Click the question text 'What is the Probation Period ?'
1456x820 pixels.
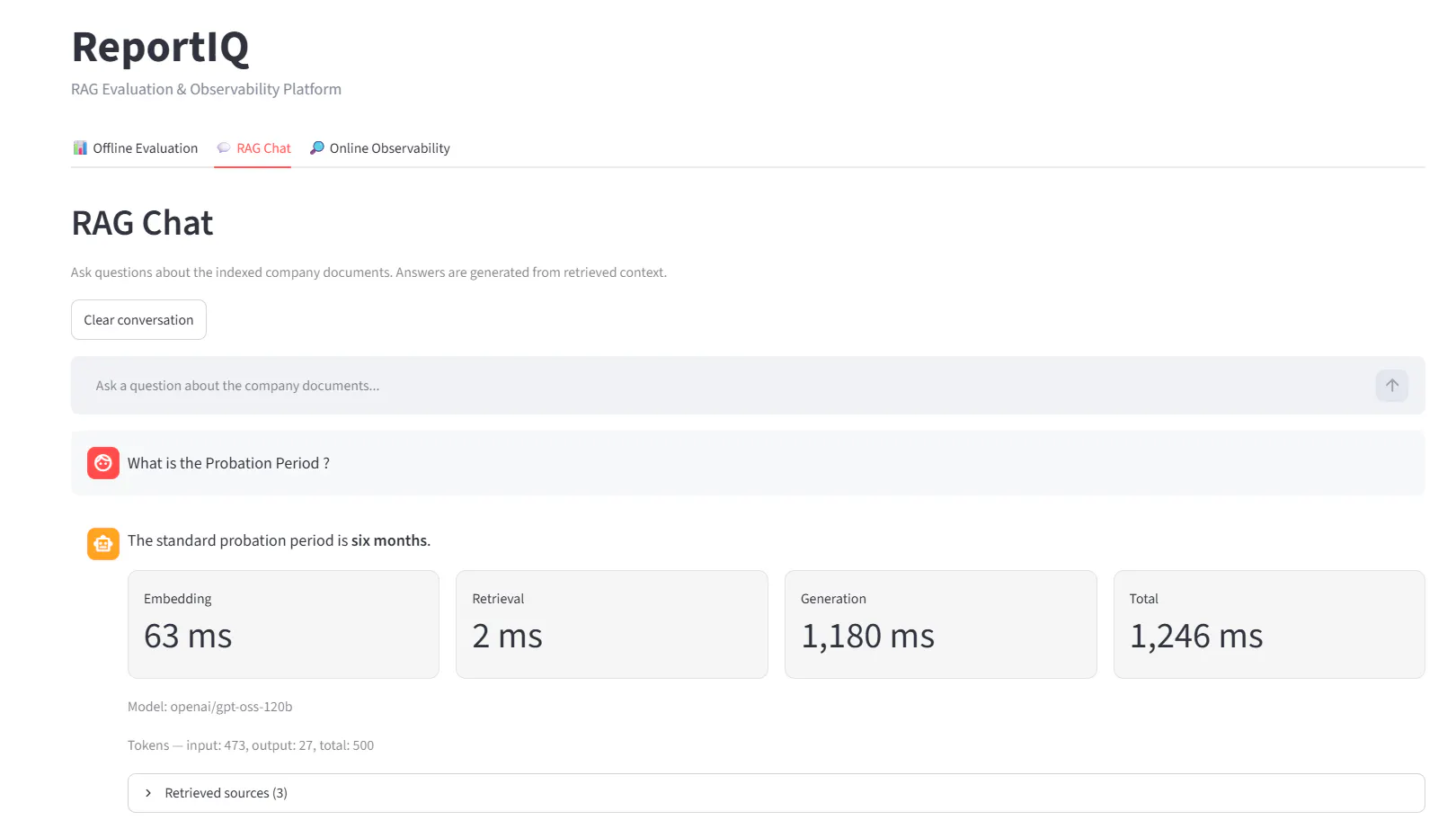coord(228,463)
